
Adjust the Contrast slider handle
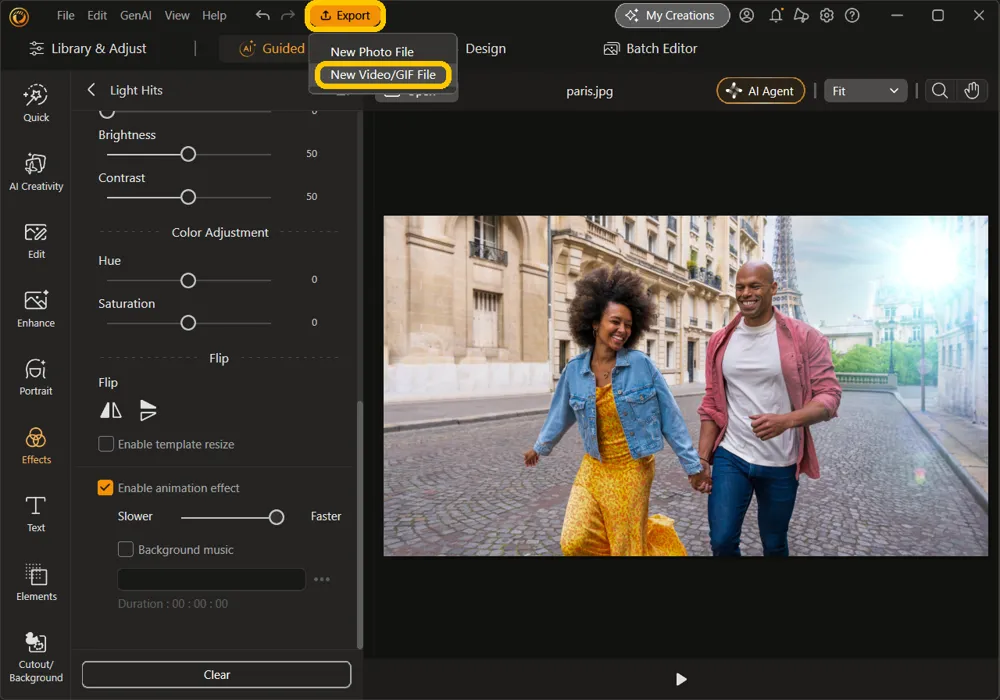coord(188,197)
